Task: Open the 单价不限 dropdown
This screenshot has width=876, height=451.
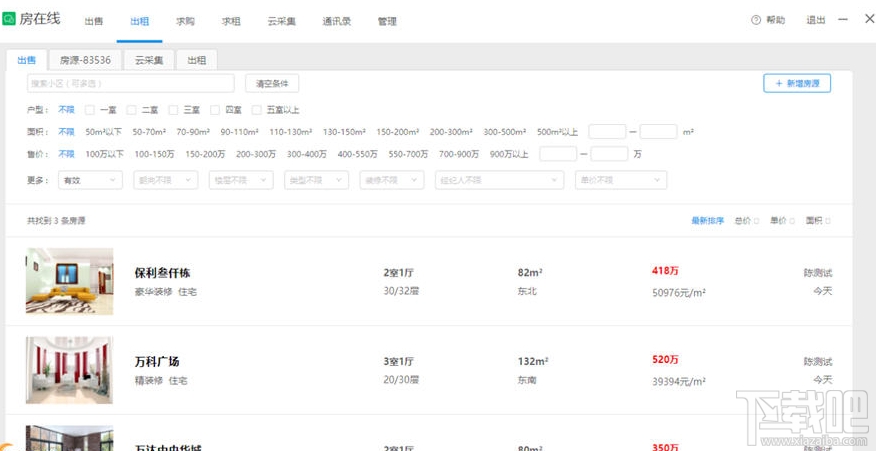Action: click(x=621, y=180)
